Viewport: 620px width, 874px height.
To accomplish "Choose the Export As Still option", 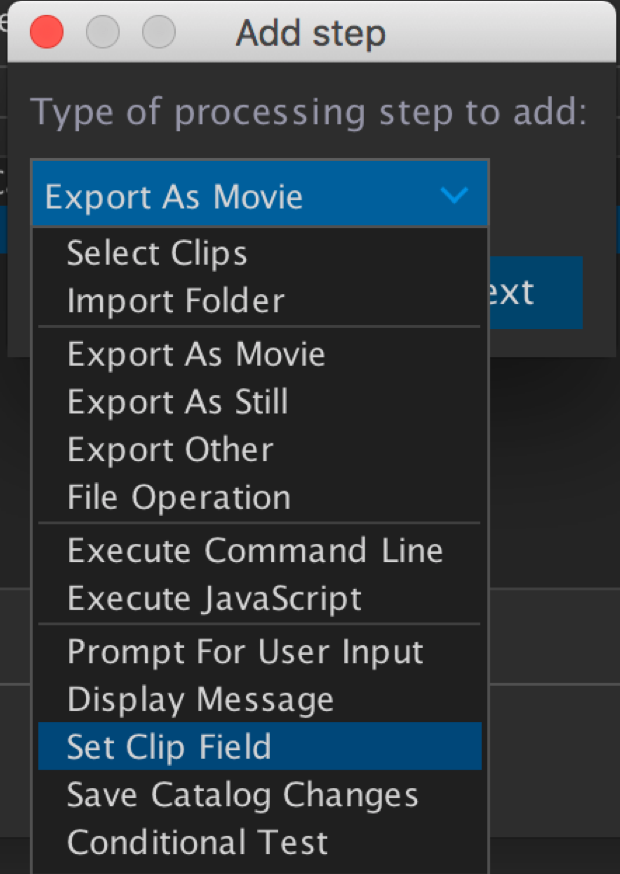I will click(x=177, y=402).
